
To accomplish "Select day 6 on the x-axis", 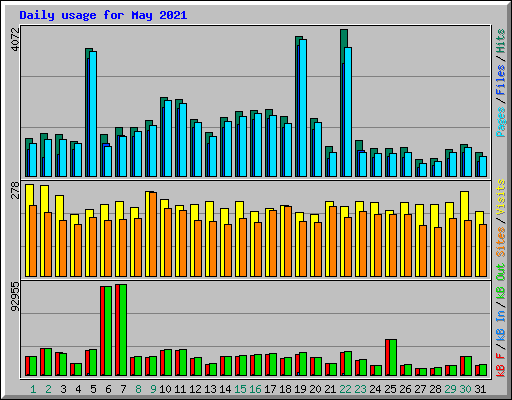I will 108,389.
